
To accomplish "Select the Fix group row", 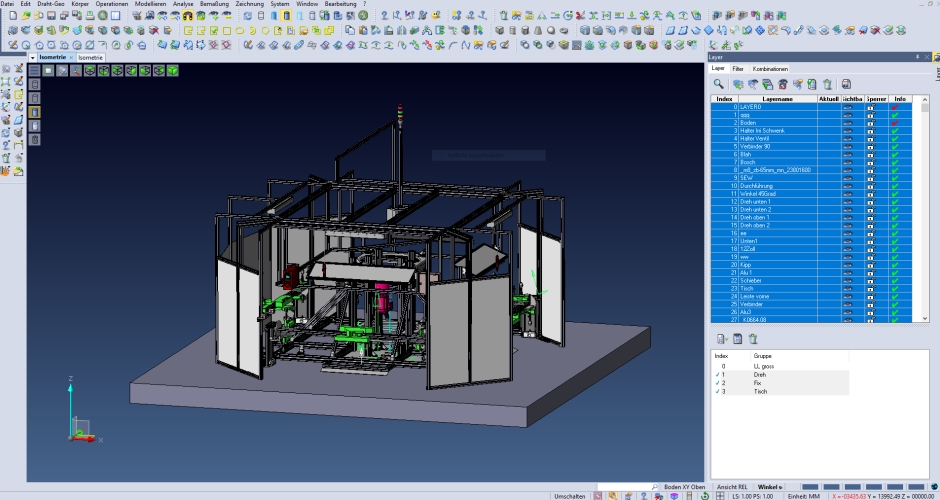I will click(780, 383).
